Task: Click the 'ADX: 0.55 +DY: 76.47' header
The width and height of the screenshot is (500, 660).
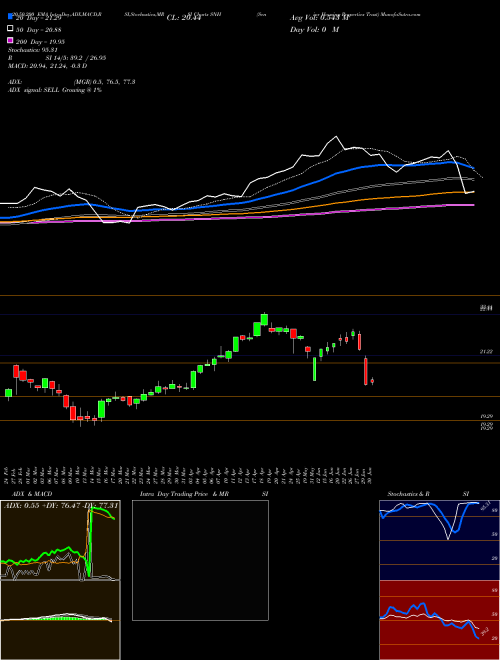Action: click(61, 505)
